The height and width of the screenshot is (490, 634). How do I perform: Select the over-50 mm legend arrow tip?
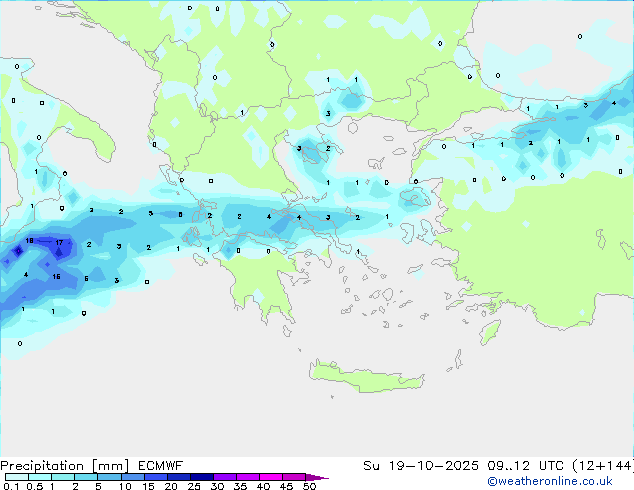point(317,477)
